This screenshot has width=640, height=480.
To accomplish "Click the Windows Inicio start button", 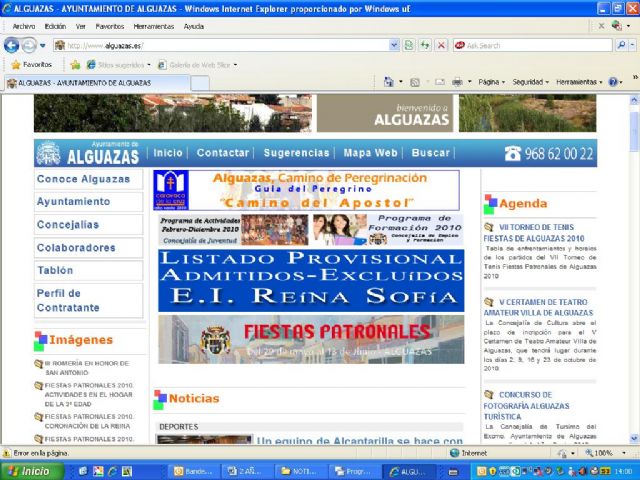I will pos(32,471).
